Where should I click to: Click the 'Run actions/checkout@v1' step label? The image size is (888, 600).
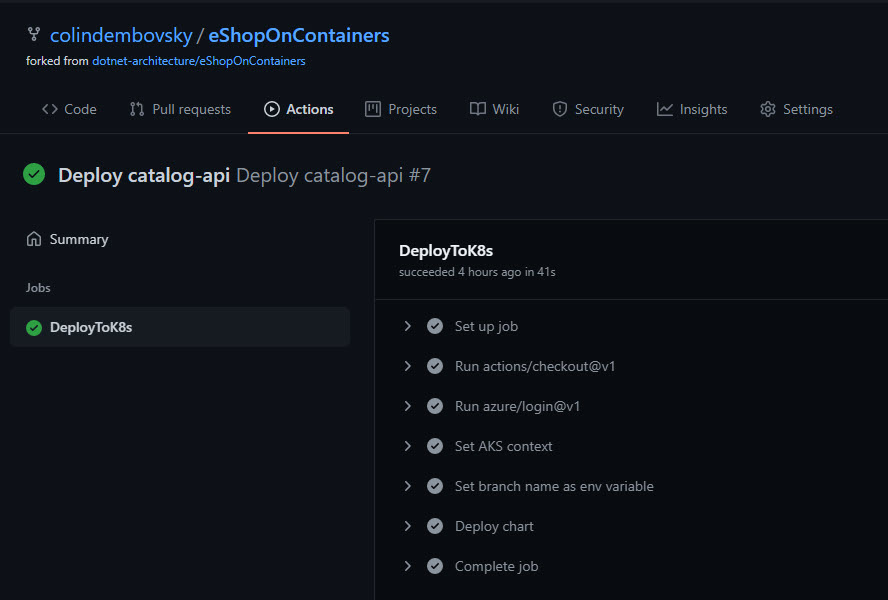(535, 366)
